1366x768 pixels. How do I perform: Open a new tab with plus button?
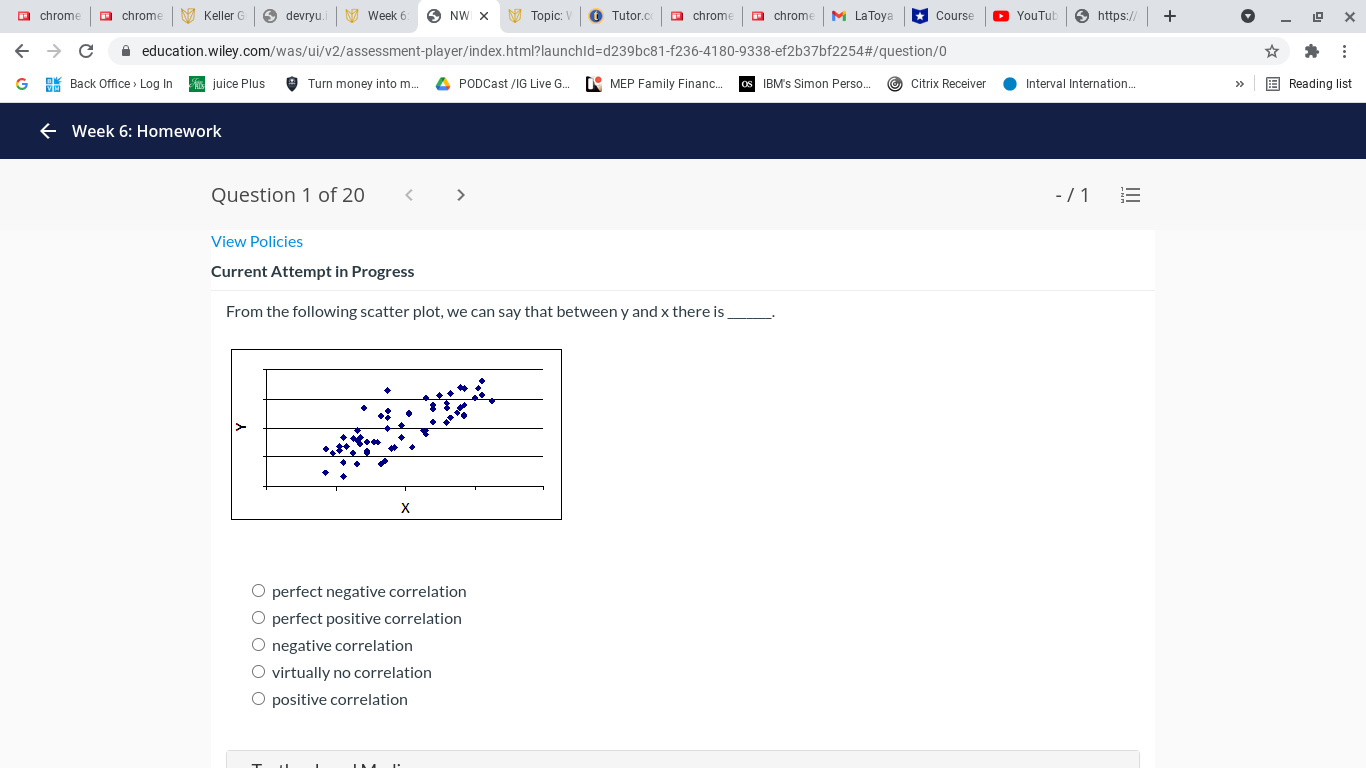pyautogui.click(x=1170, y=16)
